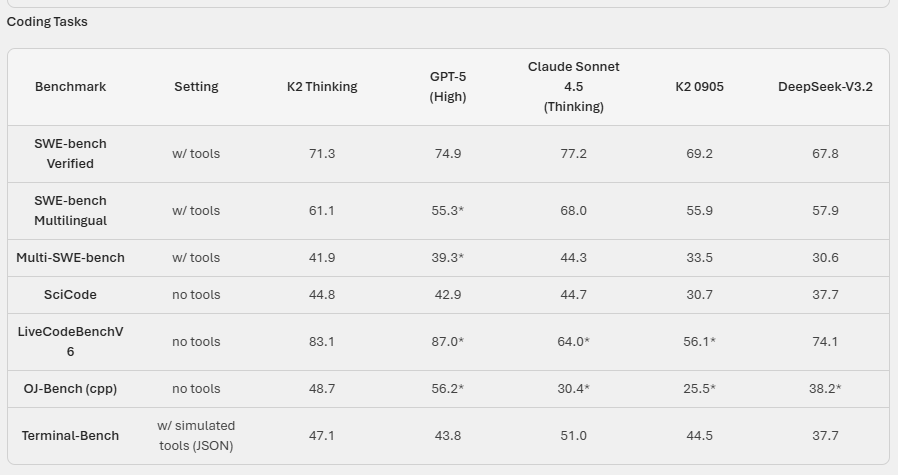Click the K2 0905 column header
The width and height of the screenshot is (898, 475).
pos(700,87)
